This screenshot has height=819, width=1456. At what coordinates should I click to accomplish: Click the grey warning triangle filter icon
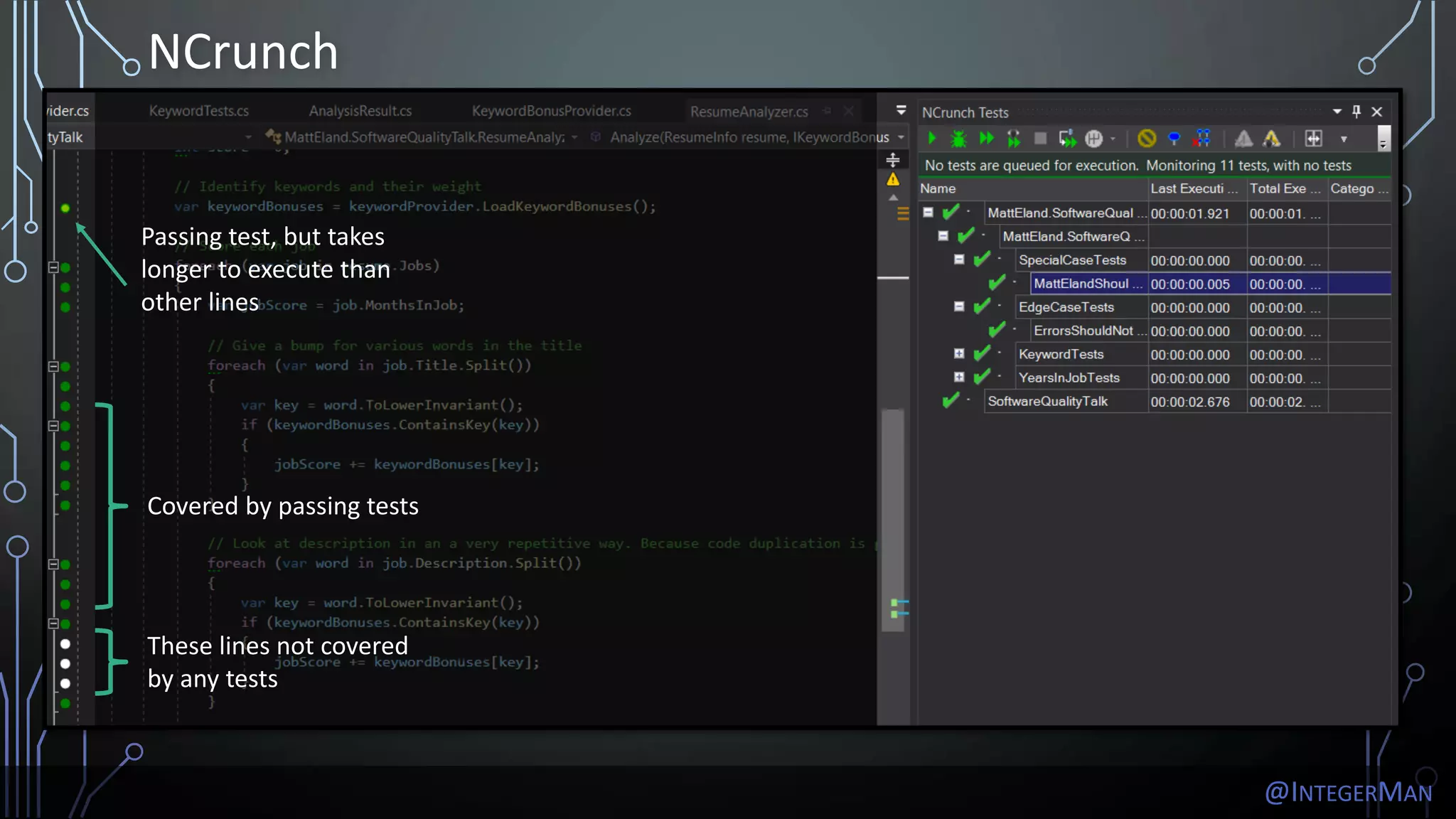pyautogui.click(x=1243, y=138)
